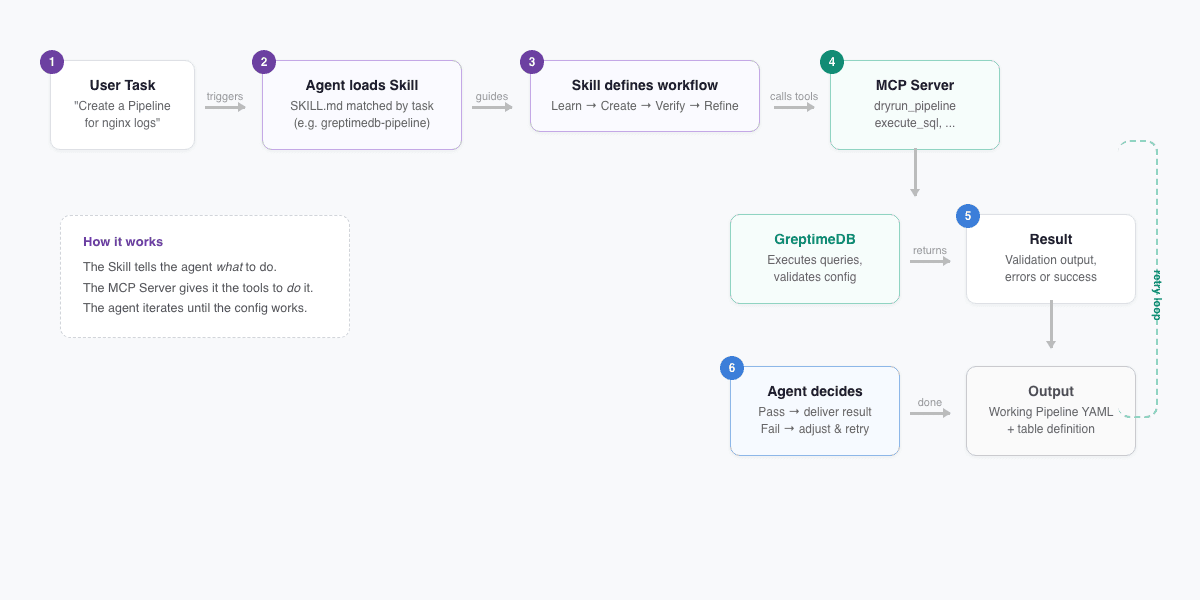This screenshot has height=600, width=1200.
Task: Select the Output box
Action: click(1051, 411)
